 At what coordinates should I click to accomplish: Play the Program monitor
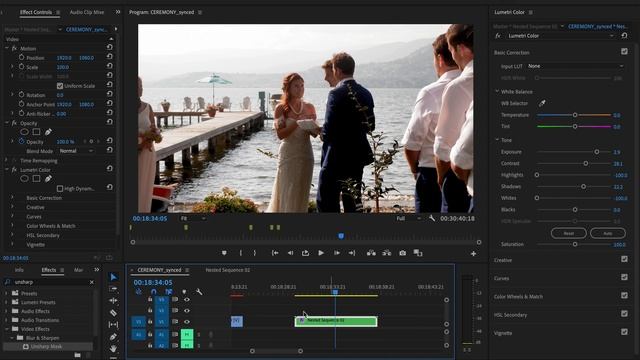pyautogui.click(x=321, y=253)
